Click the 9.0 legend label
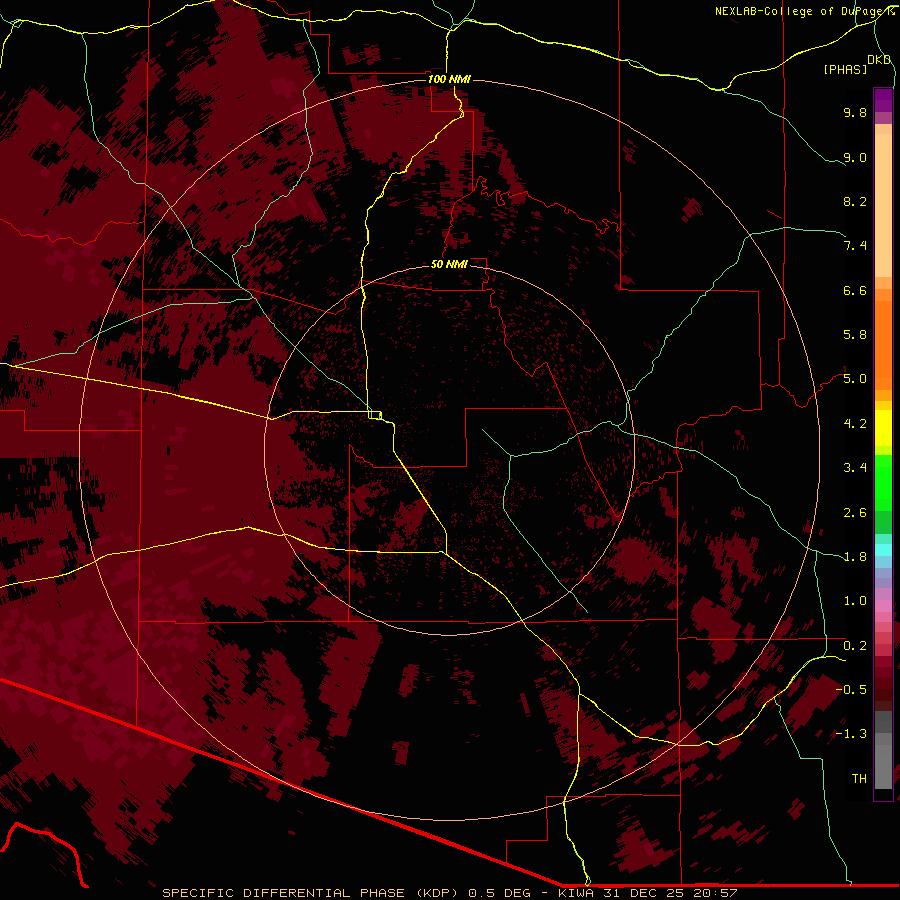This screenshot has height=900, width=900. point(855,157)
